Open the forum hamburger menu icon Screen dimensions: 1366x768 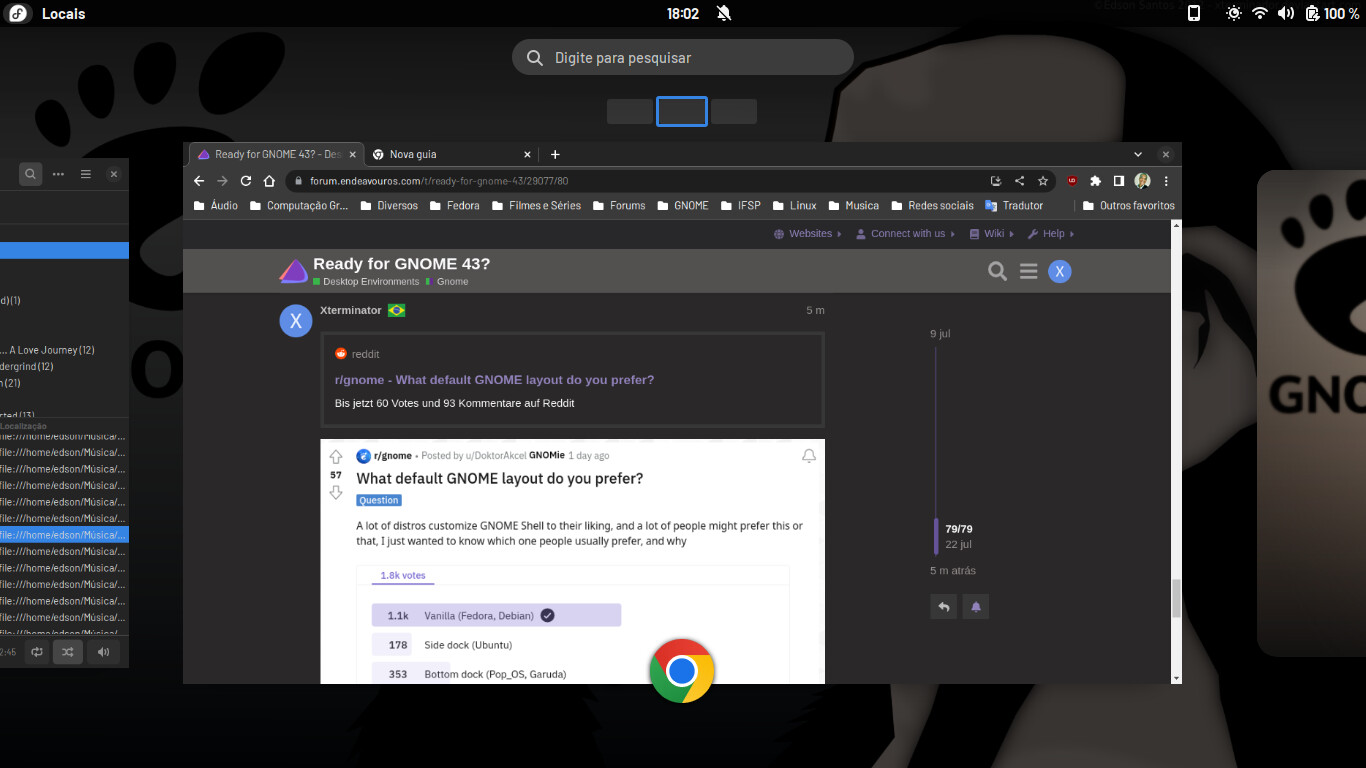point(1028,271)
